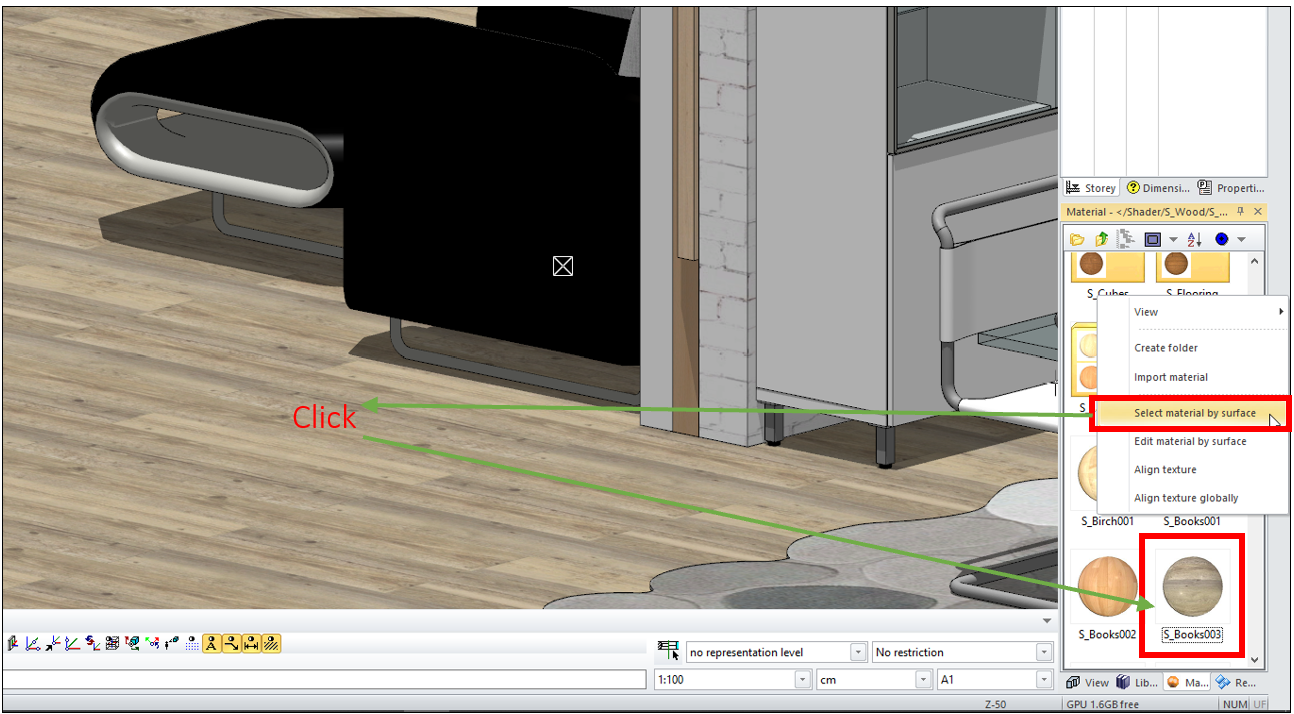Expand the 1:100 scale dropdown

(802, 680)
